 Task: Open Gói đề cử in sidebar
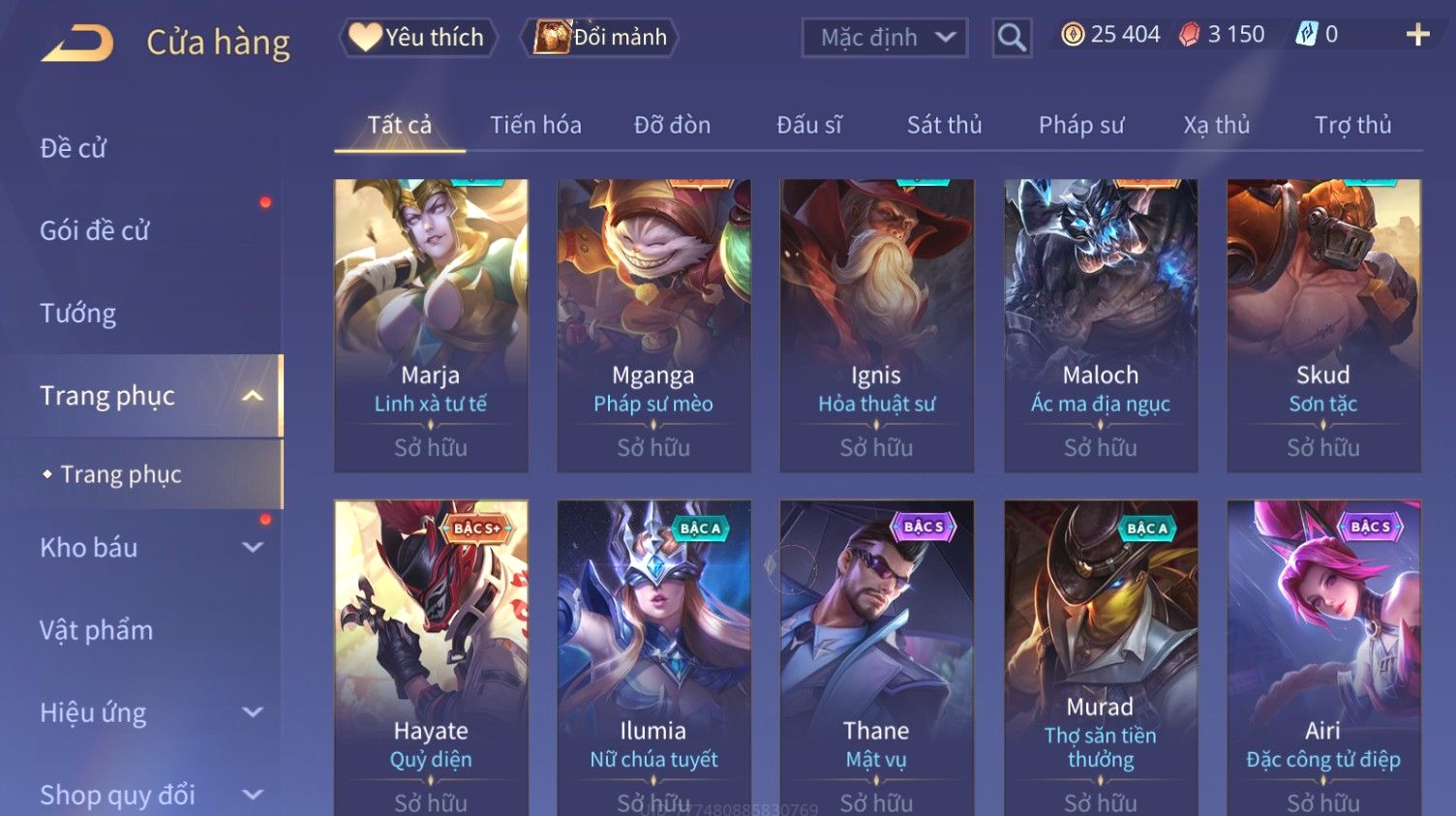pyautogui.click(x=95, y=231)
